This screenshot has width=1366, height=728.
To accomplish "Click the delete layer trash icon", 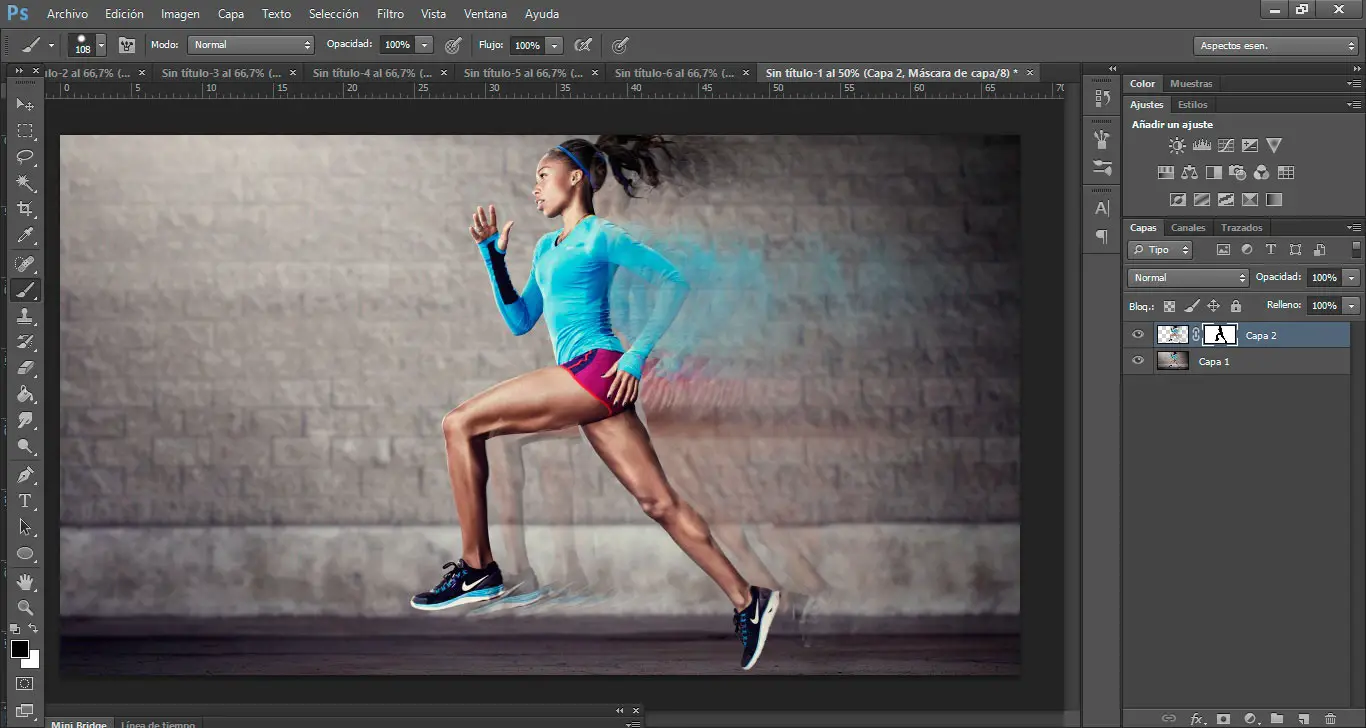I will tap(1329, 718).
